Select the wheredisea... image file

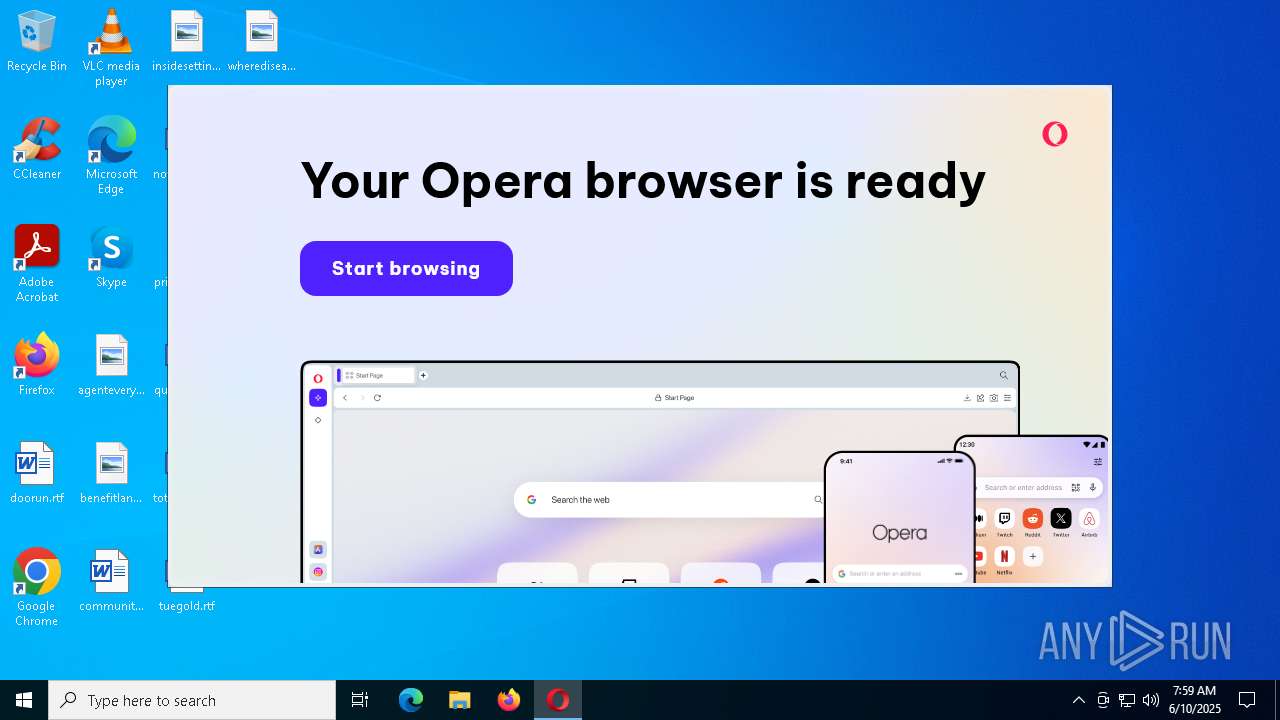[261, 42]
